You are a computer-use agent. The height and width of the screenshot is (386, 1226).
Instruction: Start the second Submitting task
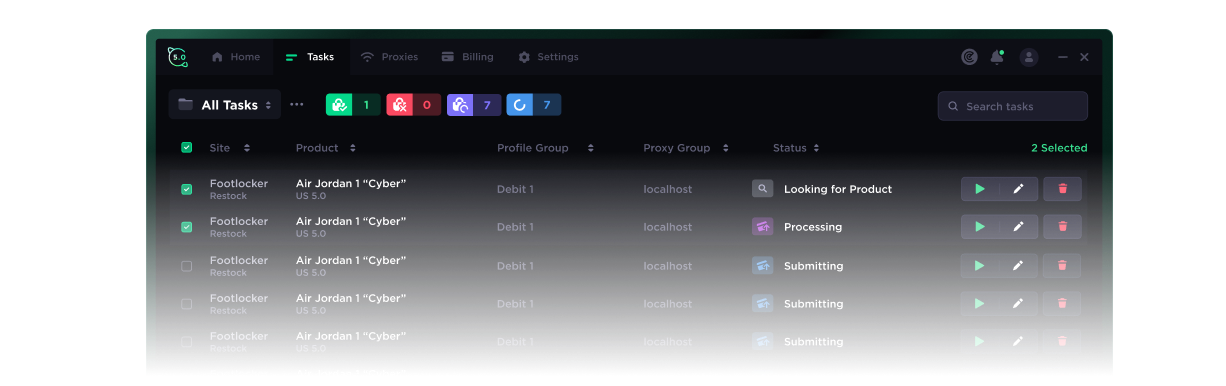(980, 304)
